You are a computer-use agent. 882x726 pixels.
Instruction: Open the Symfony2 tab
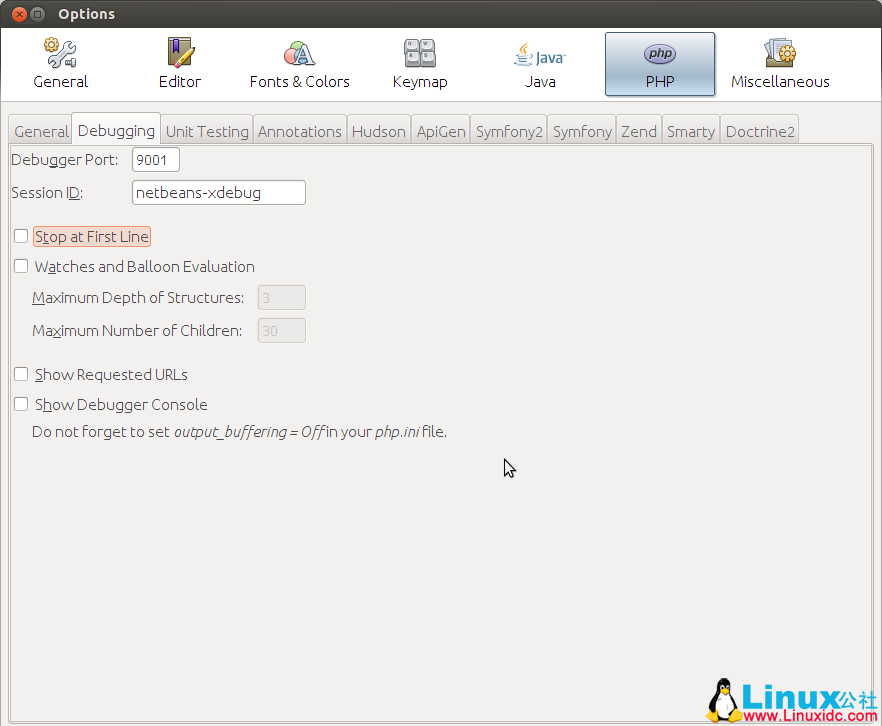coord(509,131)
